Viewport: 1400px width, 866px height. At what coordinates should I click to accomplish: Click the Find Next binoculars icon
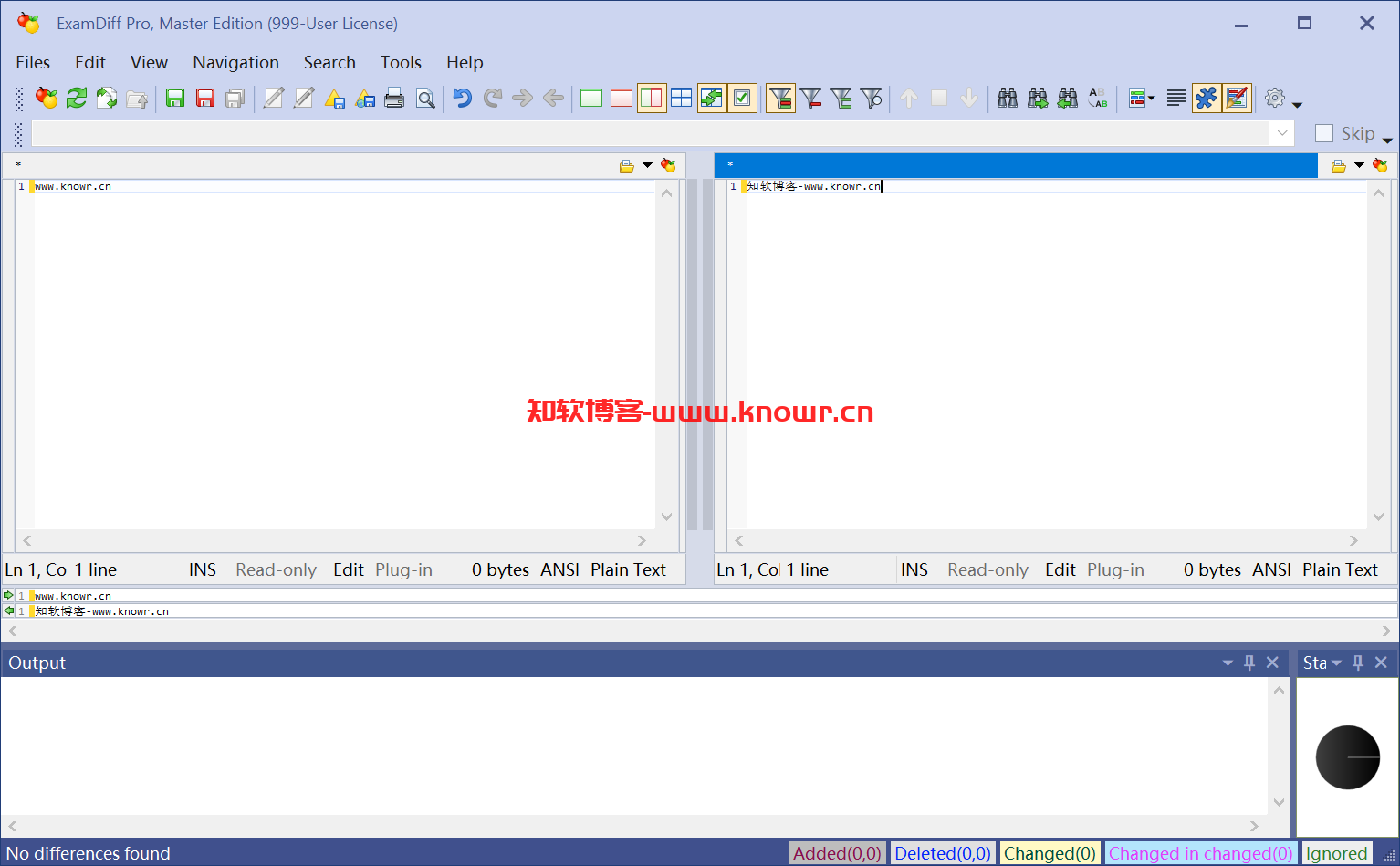click(1038, 98)
